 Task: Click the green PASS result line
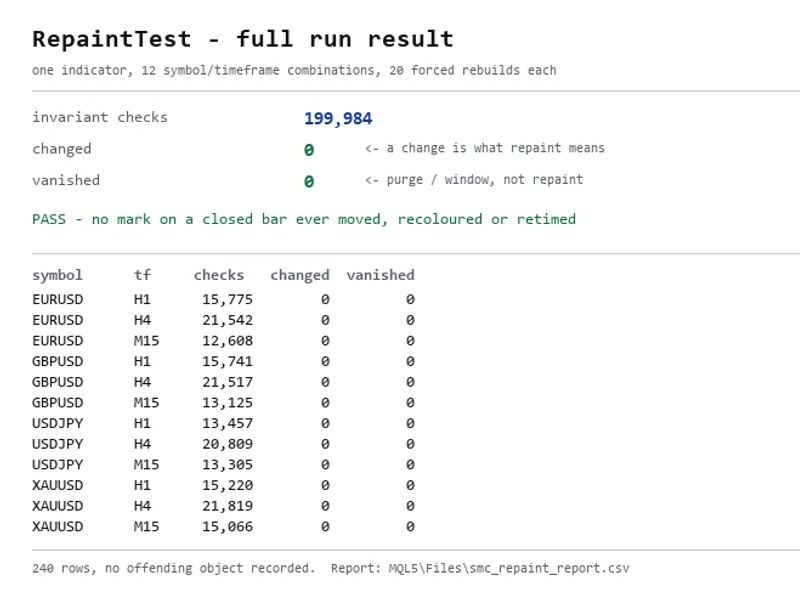pyautogui.click(x=304, y=219)
